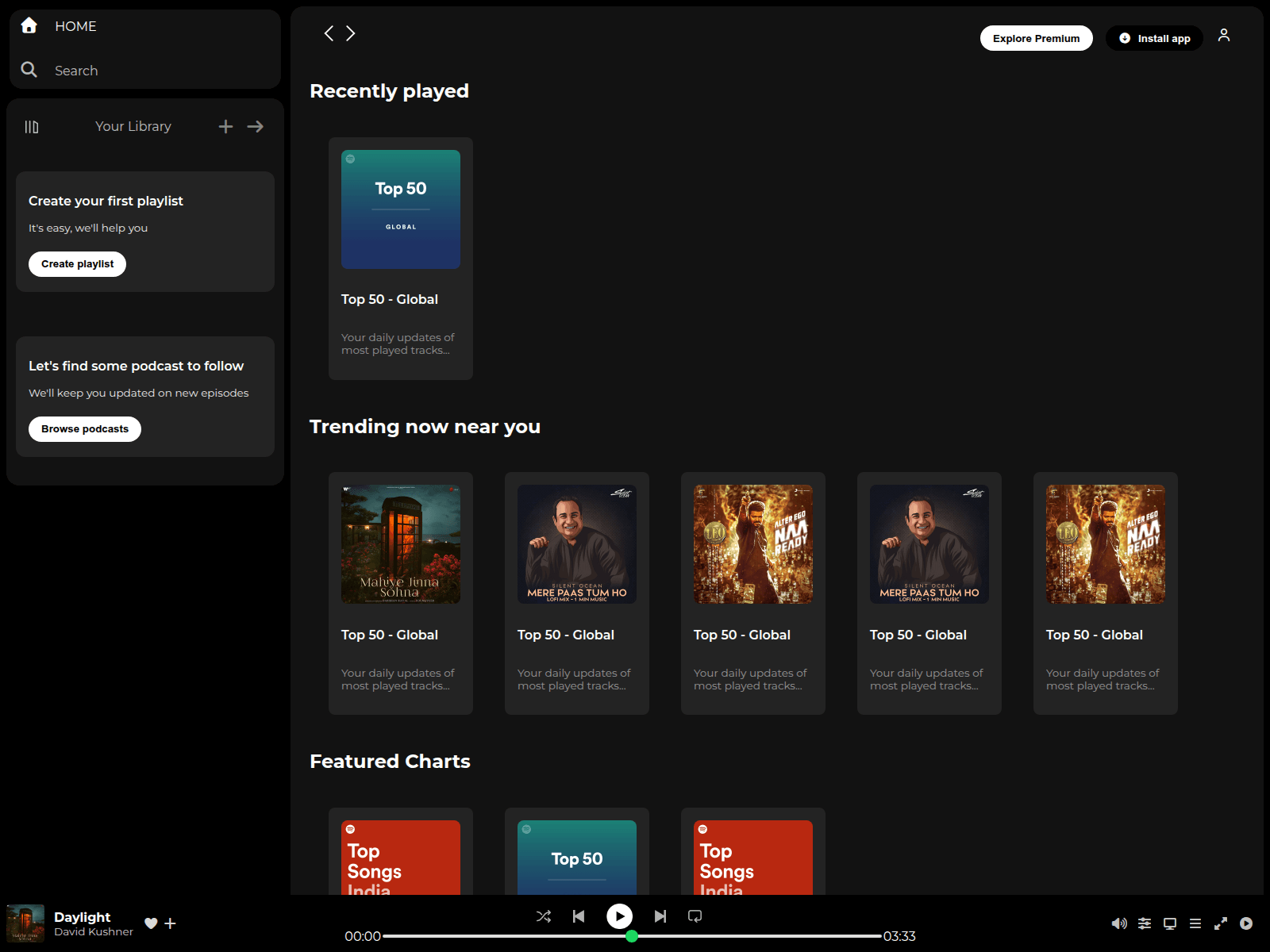Click the Install app button
Screen dimensions: 1270x952
1154,38
